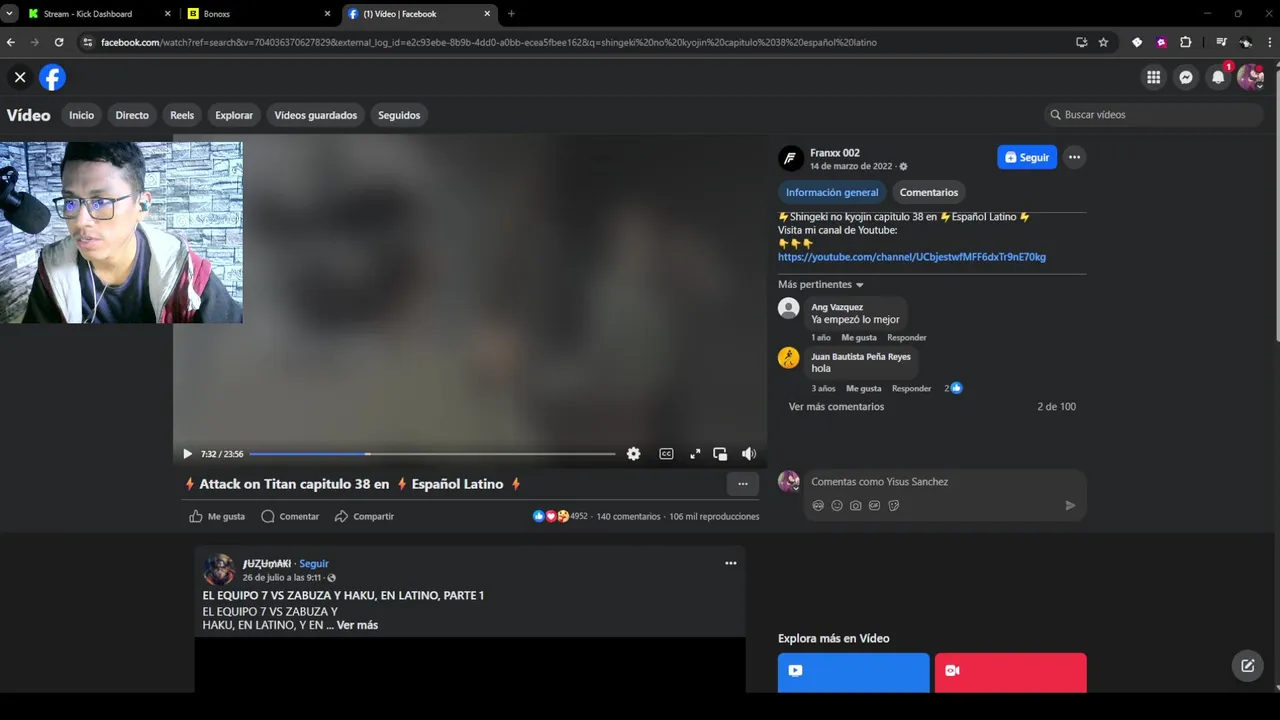The height and width of the screenshot is (720, 1280).
Task: Attach photo with camera icon
Action: (856, 506)
